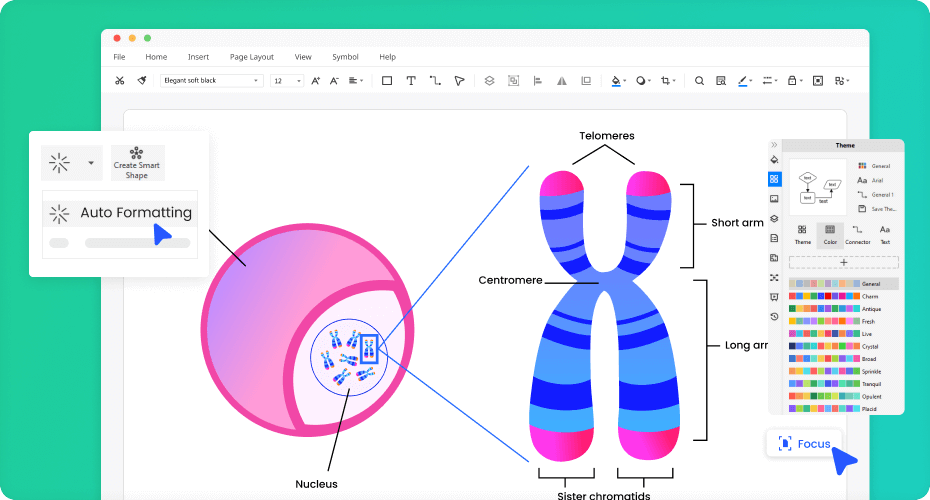This screenshot has width=930, height=500.
Task: Select the Format Painter tool
Action: click(142, 81)
